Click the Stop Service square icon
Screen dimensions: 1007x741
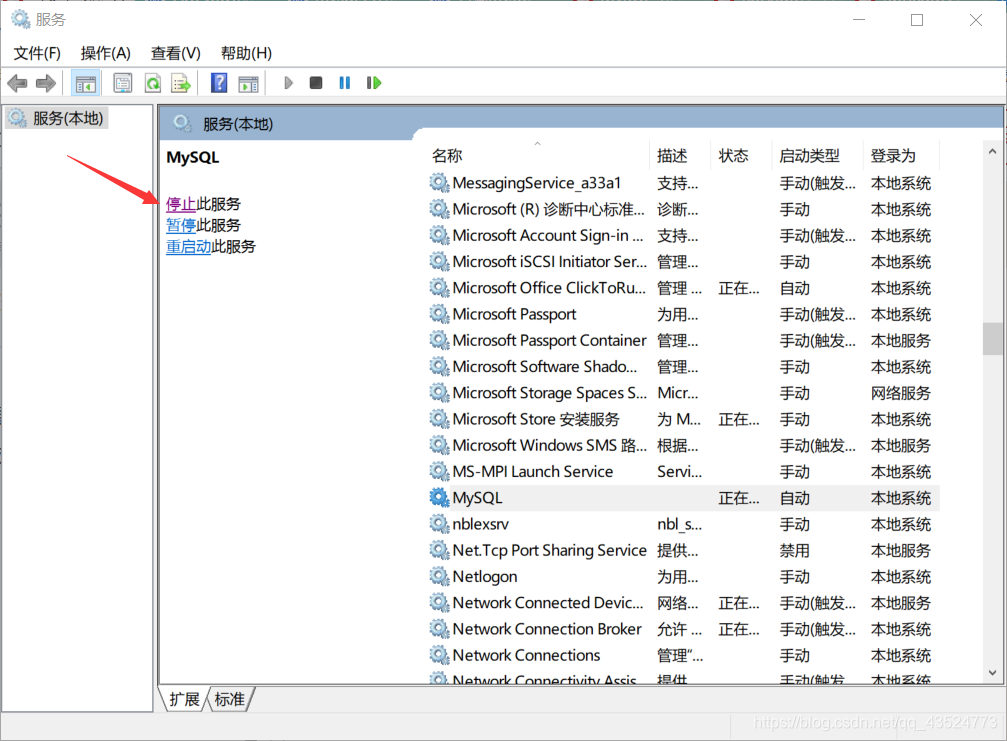click(315, 83)
